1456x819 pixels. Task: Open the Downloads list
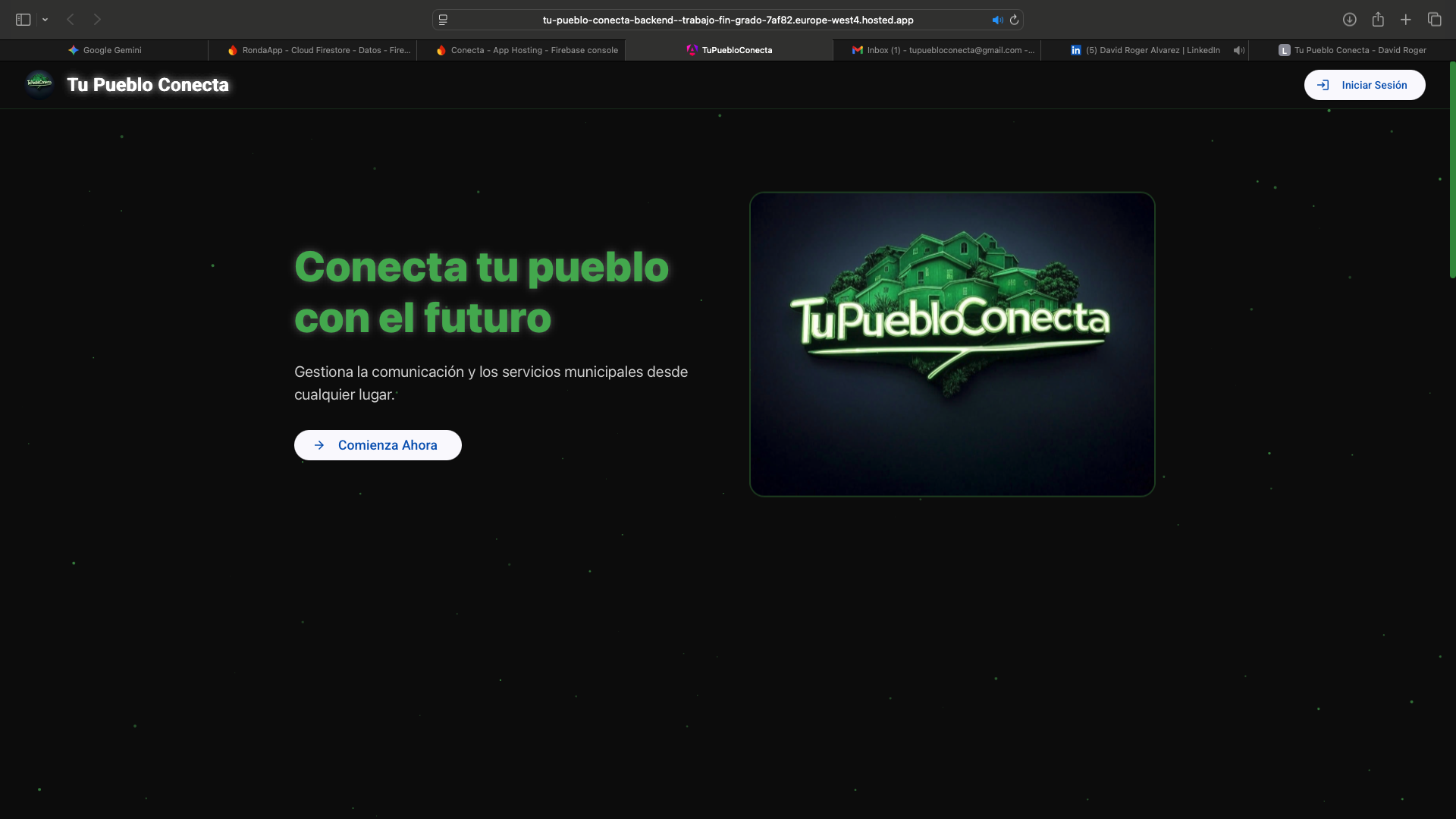[x=1351, y=20]
